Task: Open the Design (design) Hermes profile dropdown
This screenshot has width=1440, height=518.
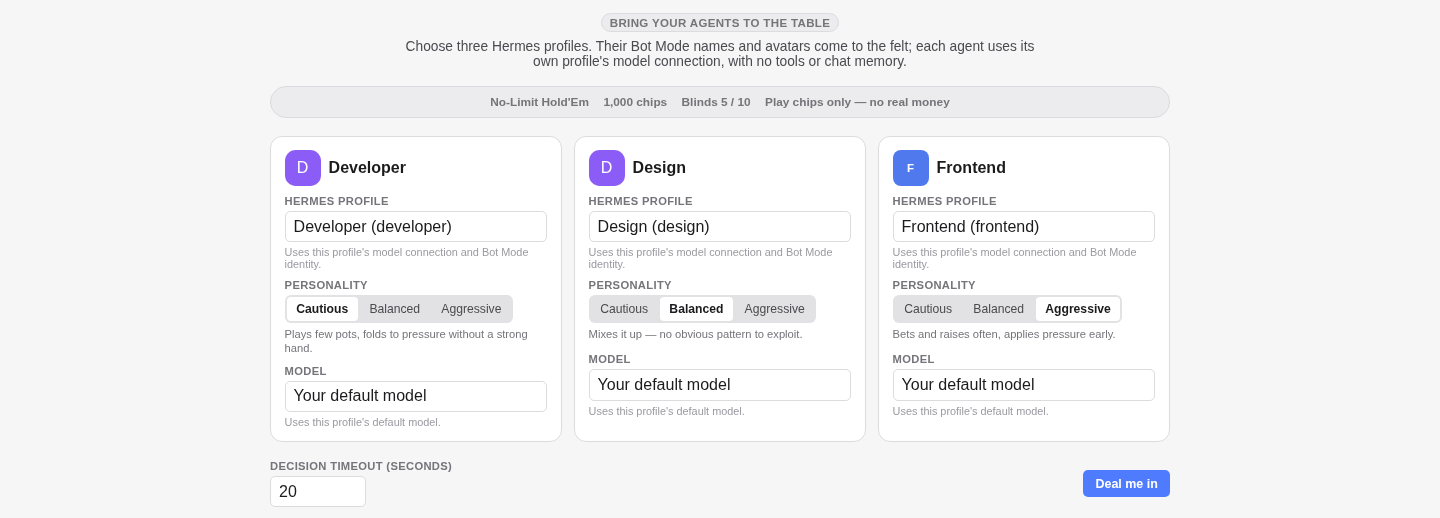Action: pos(720,227)
